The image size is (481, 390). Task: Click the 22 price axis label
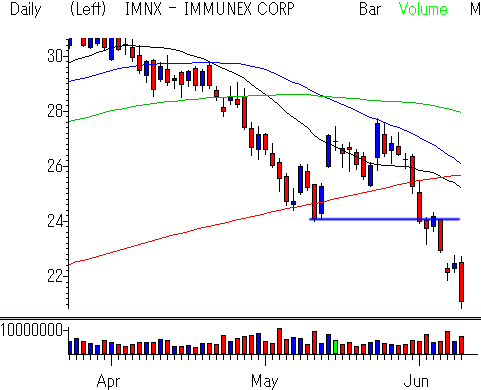tap(55, 276)
